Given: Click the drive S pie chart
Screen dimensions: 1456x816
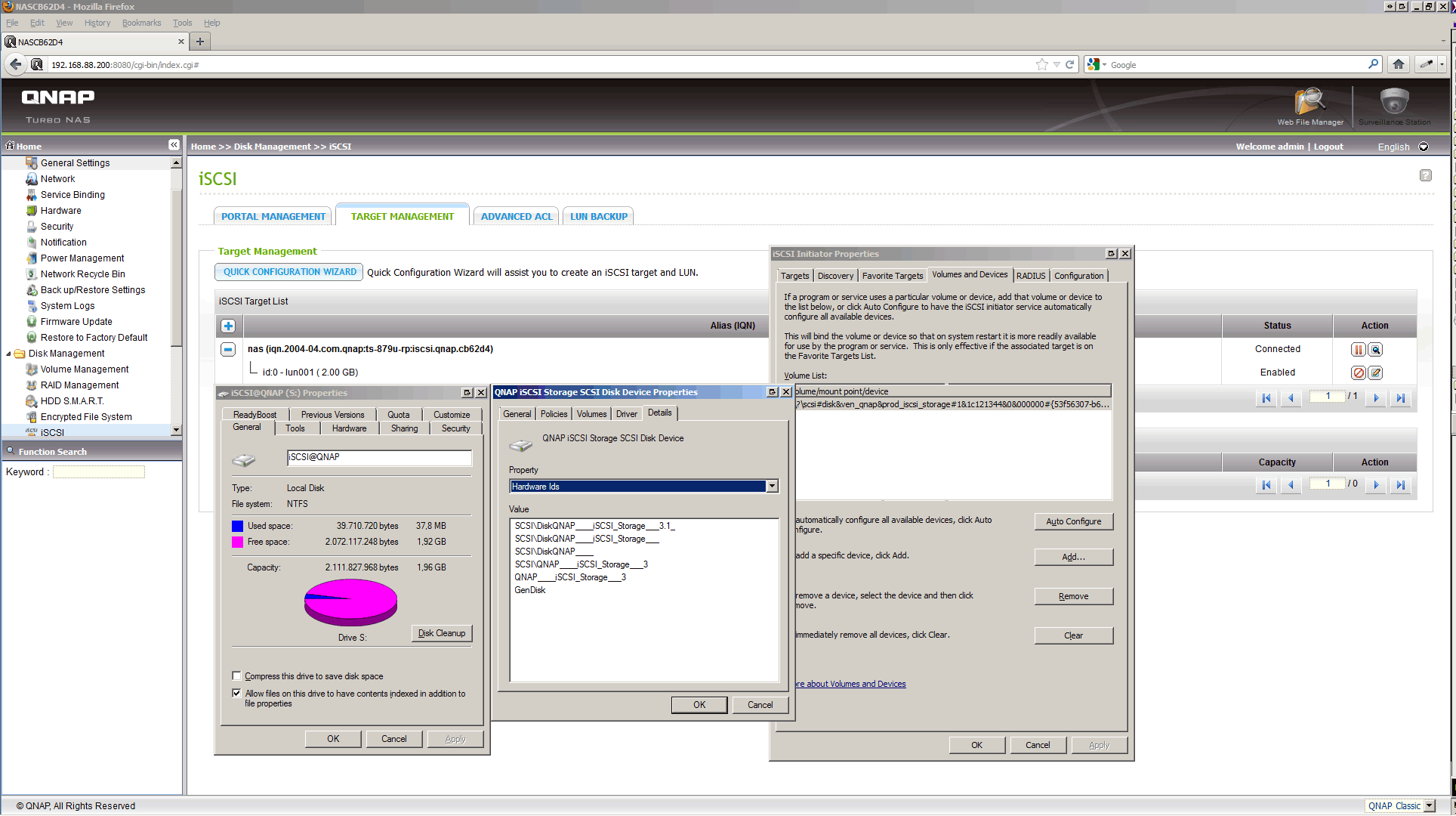Looking at the screenshot, I should pos(350,602).
